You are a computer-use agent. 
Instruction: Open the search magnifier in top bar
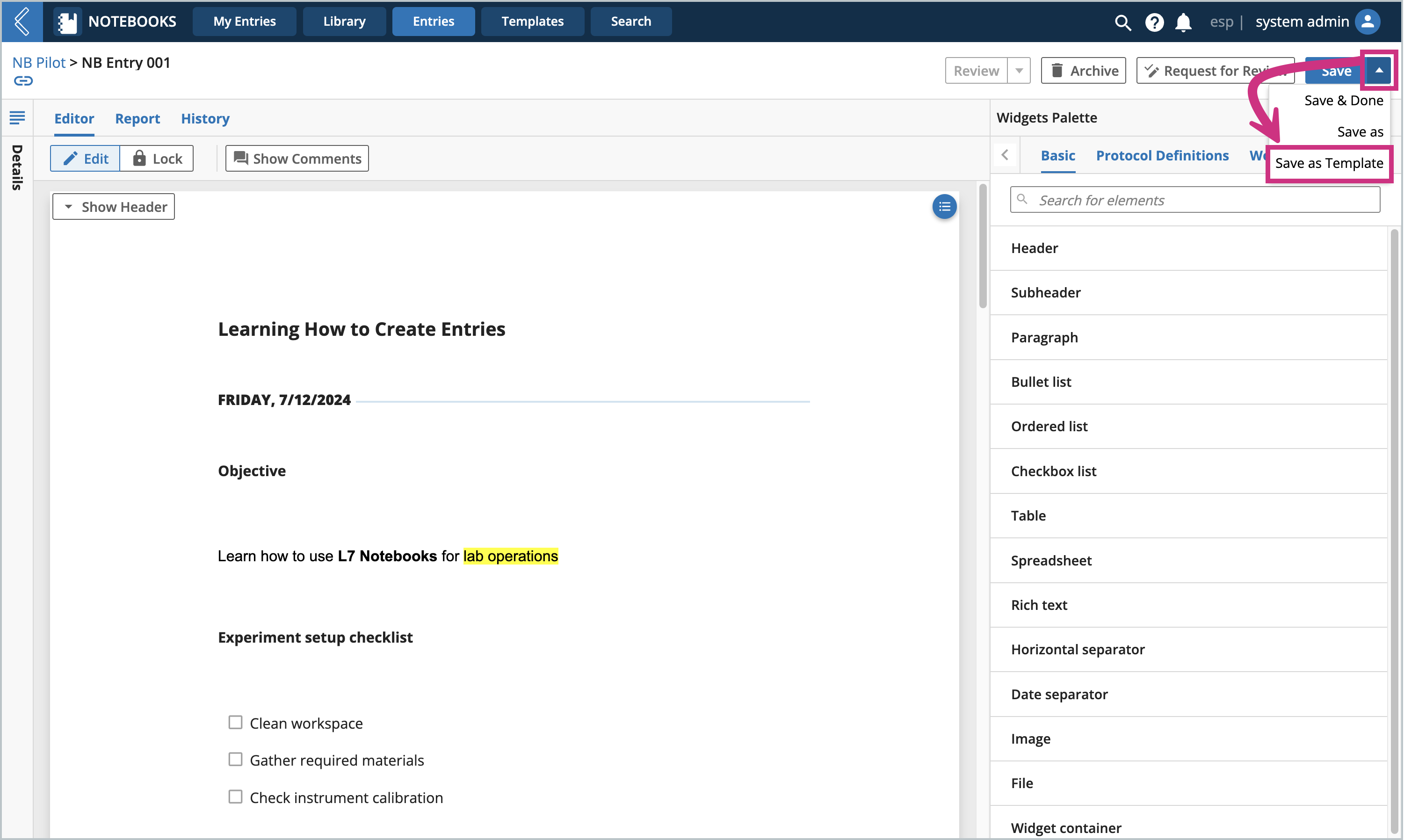click(1122, 22)
